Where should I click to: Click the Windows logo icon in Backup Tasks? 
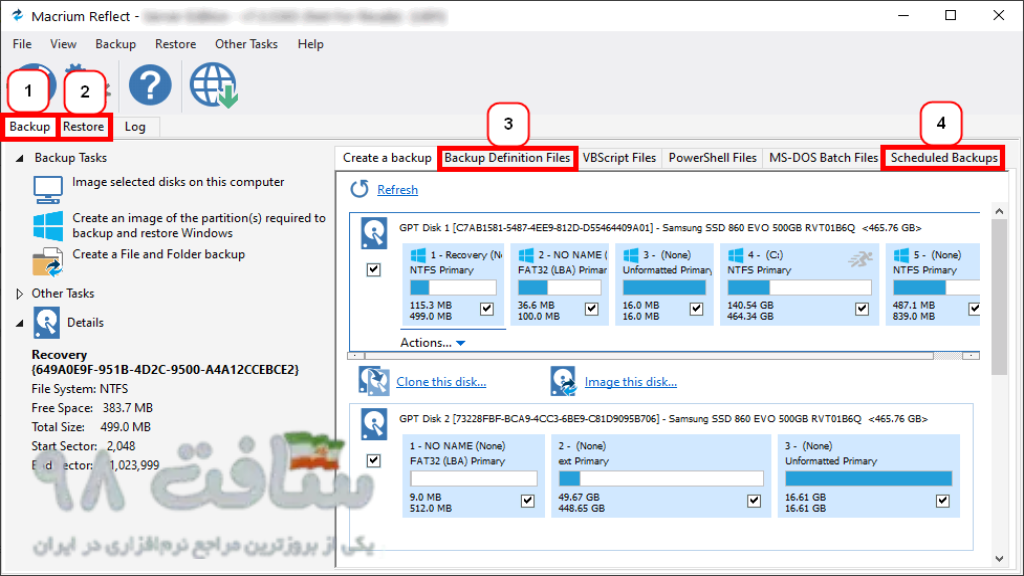click(x=48, y=226)
